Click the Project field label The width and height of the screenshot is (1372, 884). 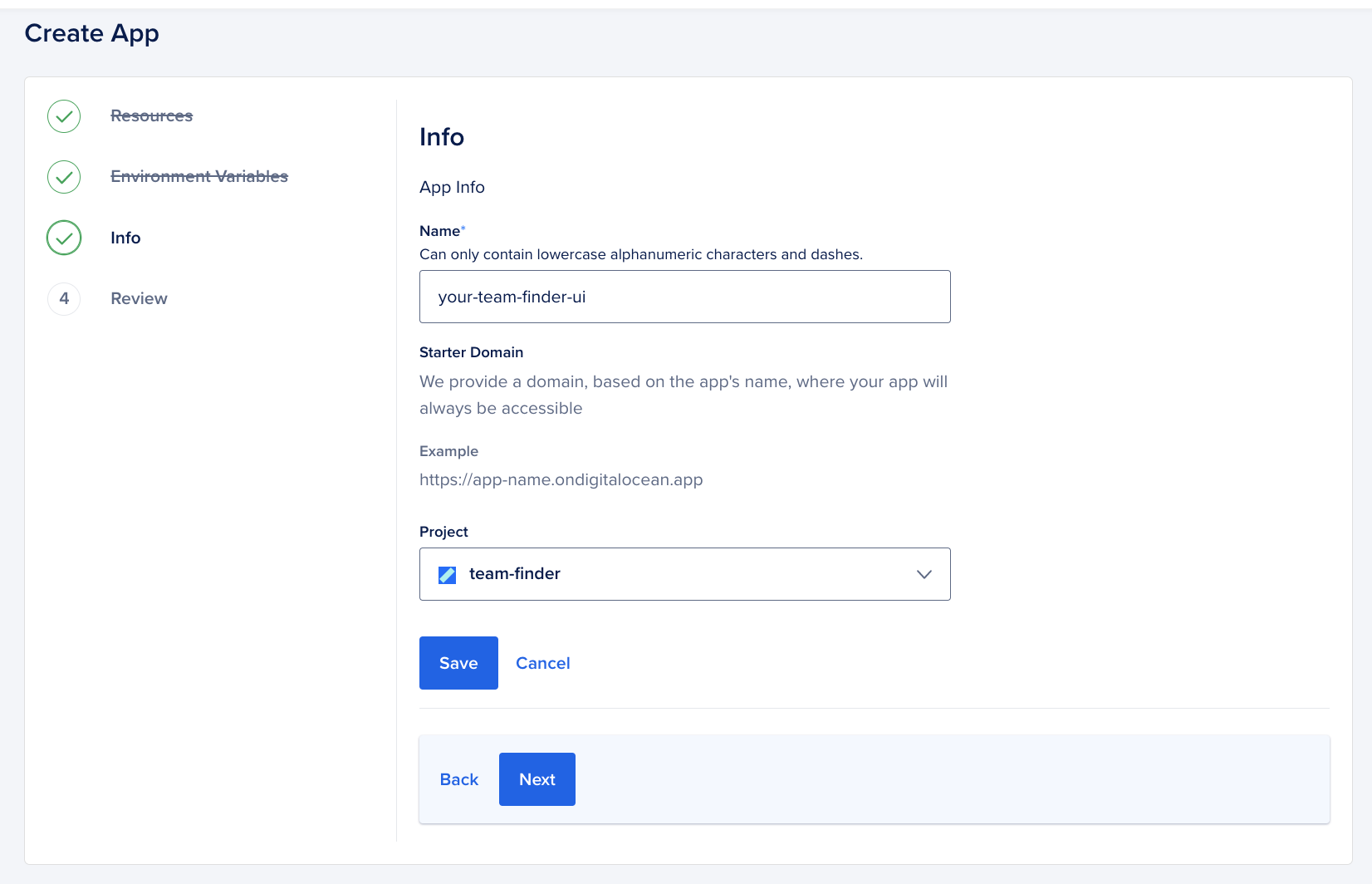point(443,532)
